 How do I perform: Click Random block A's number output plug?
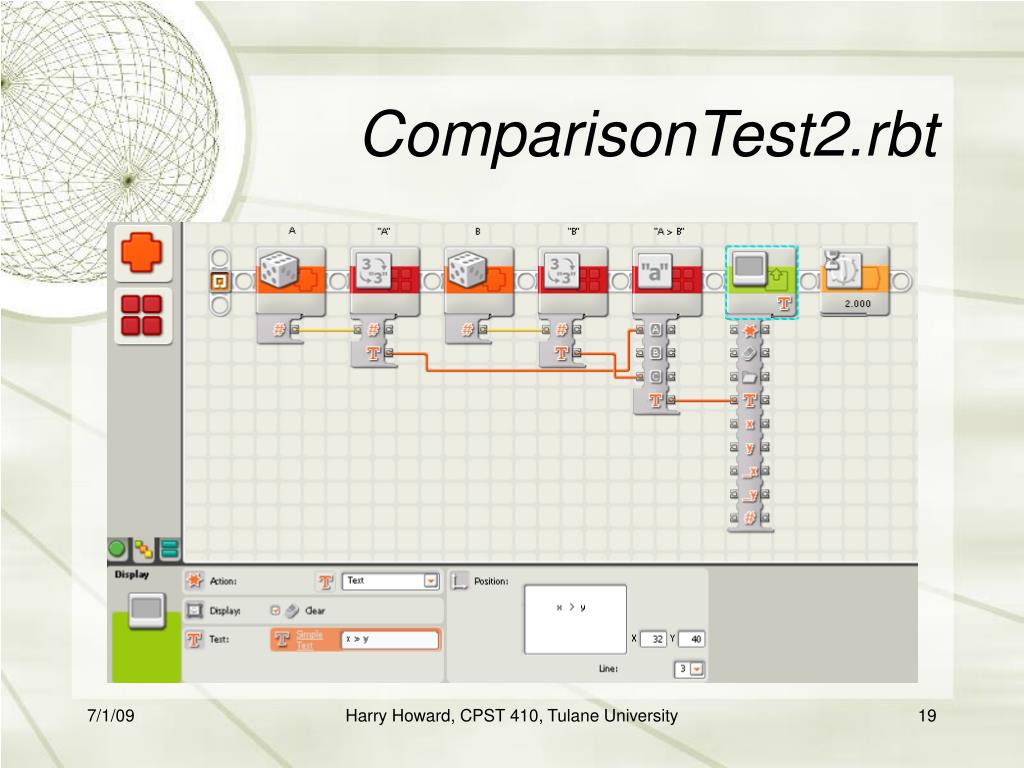(x=295, y=330)
